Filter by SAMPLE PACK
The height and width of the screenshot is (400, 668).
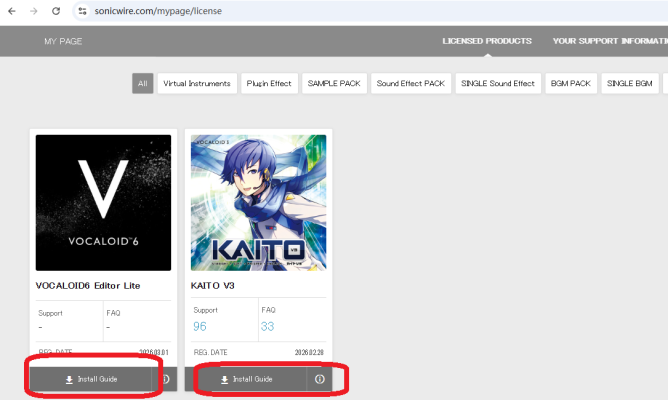tap(334, 83)
